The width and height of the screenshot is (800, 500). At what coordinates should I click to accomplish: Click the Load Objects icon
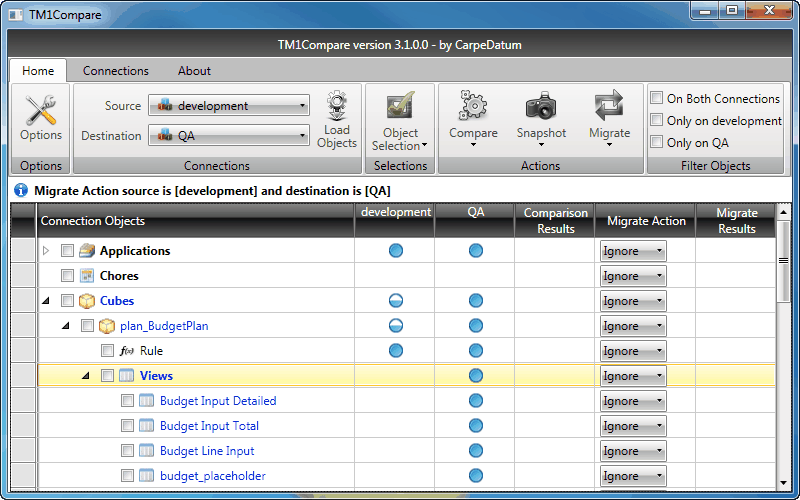pyautogui.click(x=337, y=106)
